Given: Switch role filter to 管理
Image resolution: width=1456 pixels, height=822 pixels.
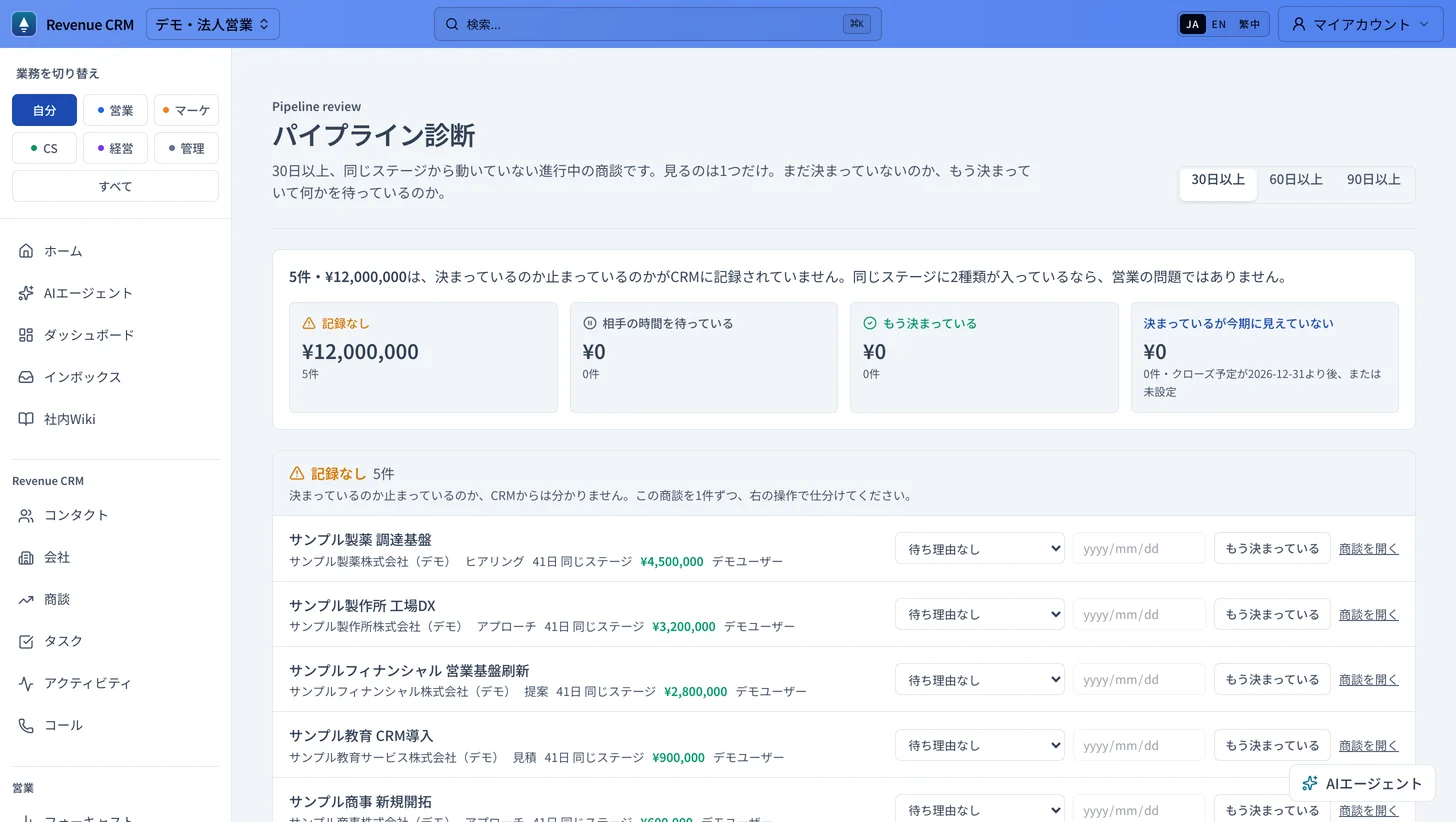Looking at the screenshot, I should [x=186, y=148].
